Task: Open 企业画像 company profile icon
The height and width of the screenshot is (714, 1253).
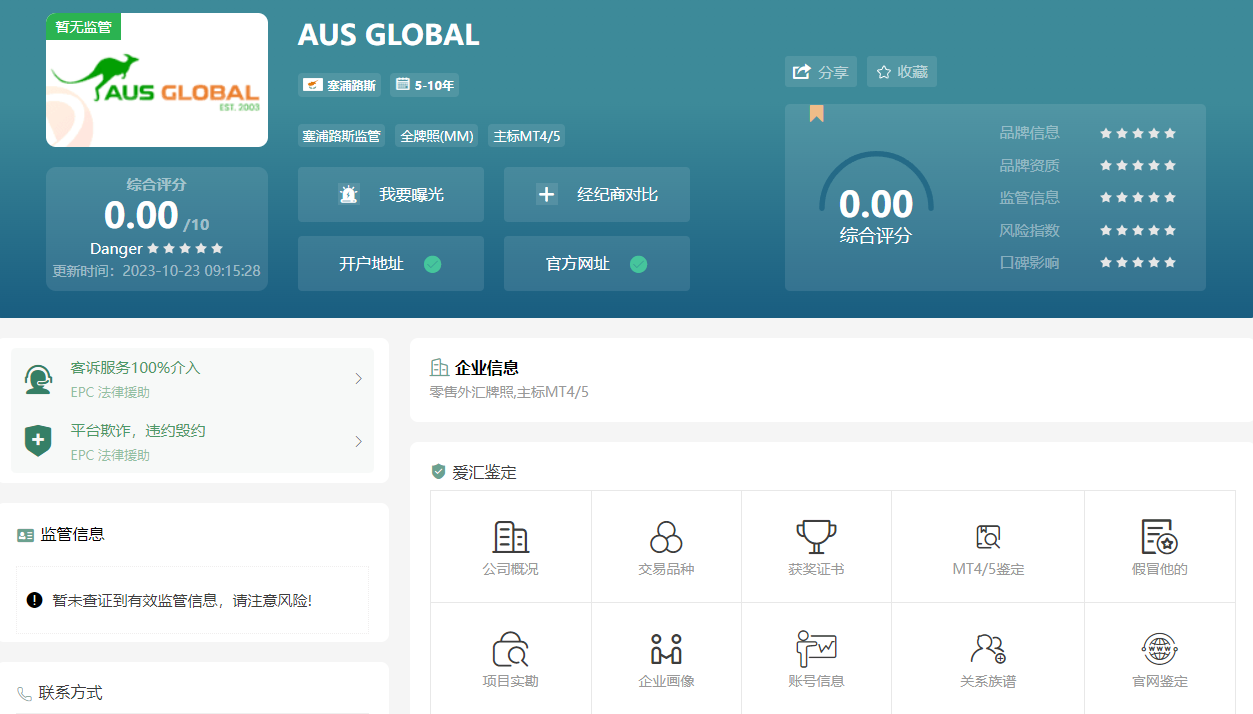Action: [666, 650]
